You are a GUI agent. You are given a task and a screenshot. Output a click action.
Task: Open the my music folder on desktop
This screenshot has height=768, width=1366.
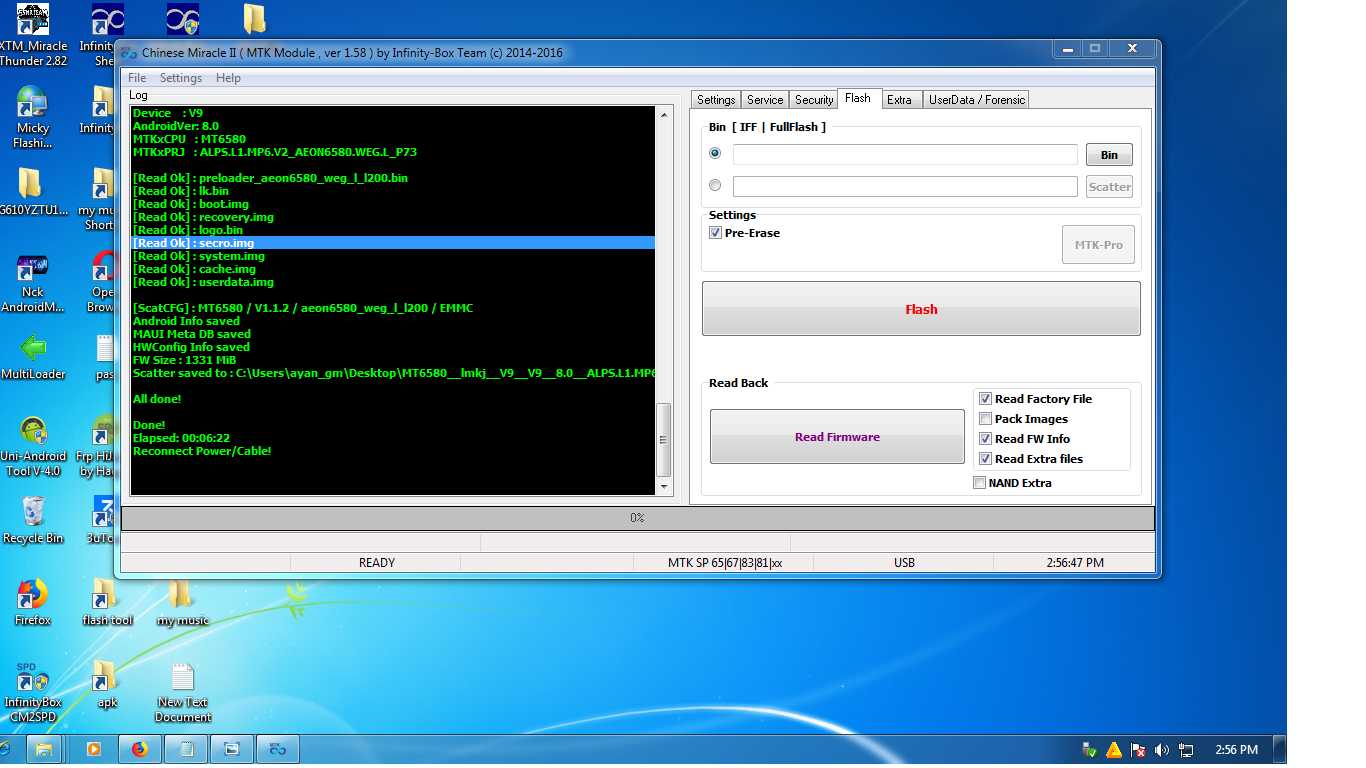coord(183,602)
